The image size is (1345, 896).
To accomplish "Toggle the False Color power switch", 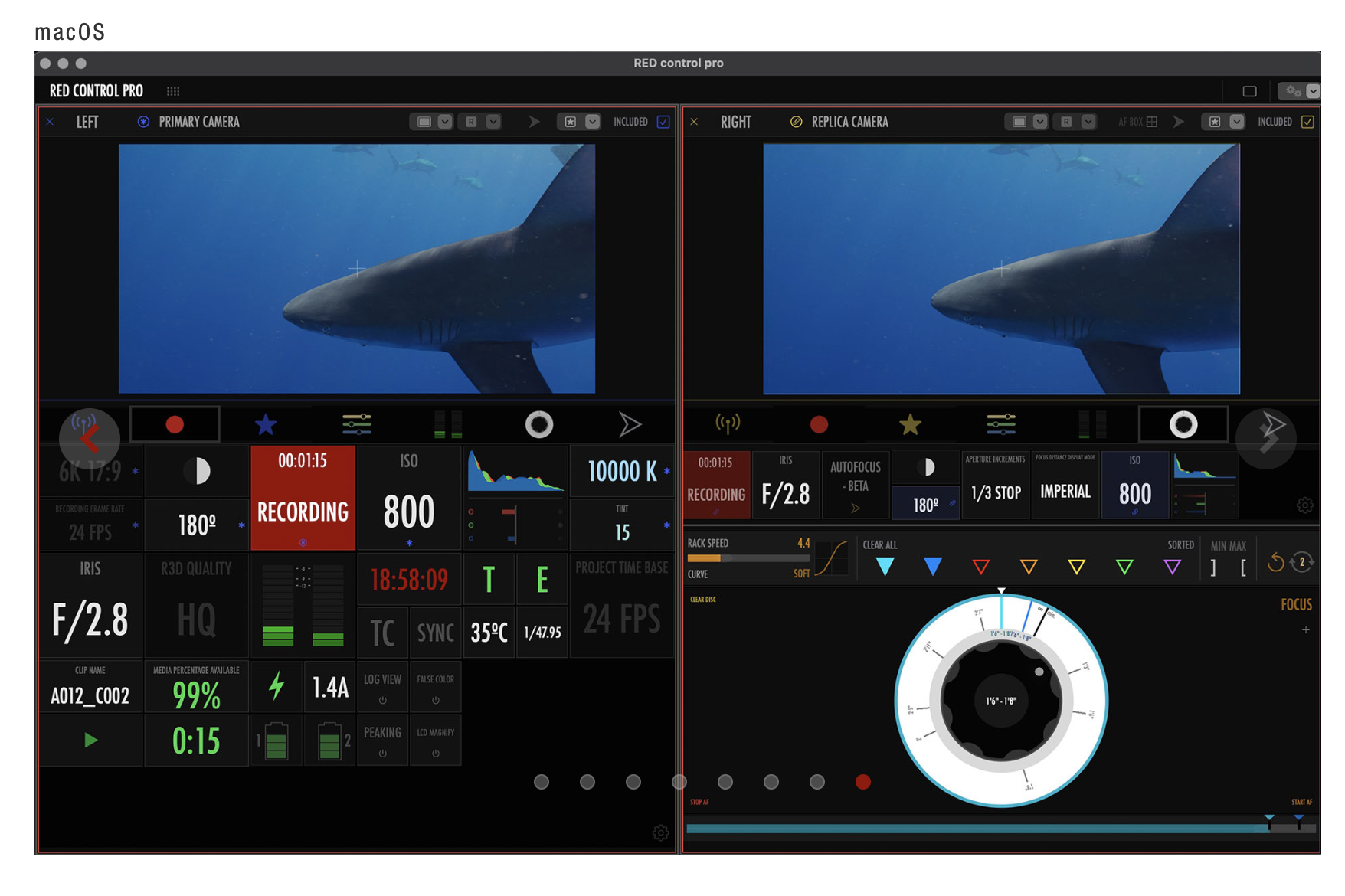I will [435, 700].
